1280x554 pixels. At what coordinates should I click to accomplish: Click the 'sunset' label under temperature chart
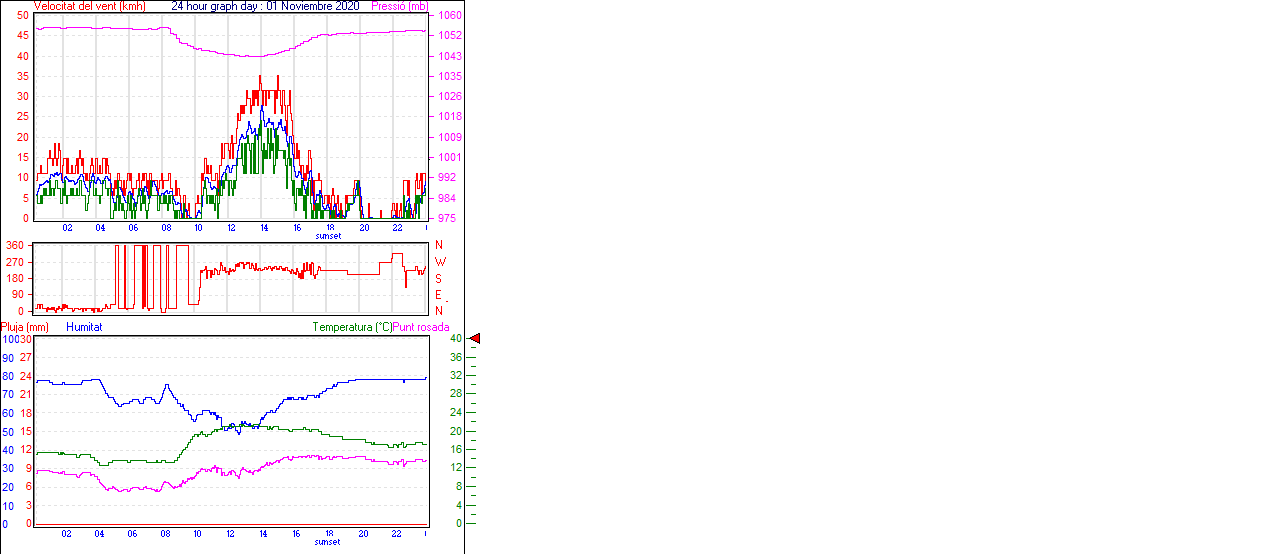click(x=328, y=542)
